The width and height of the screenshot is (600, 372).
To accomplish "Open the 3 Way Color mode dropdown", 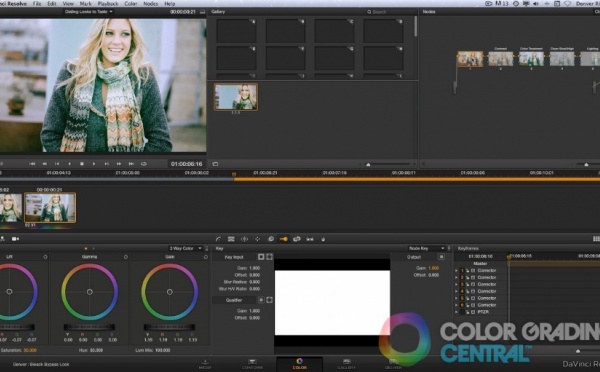I will [x=185, y=248].
